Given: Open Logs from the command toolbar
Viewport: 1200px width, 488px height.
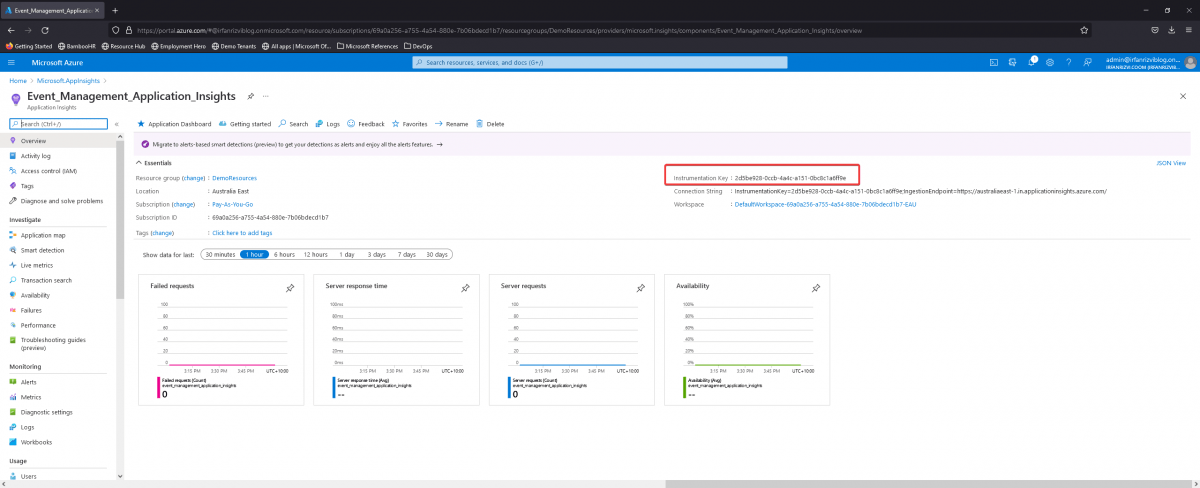Looking at the screenshot, I should coord(328,124).
